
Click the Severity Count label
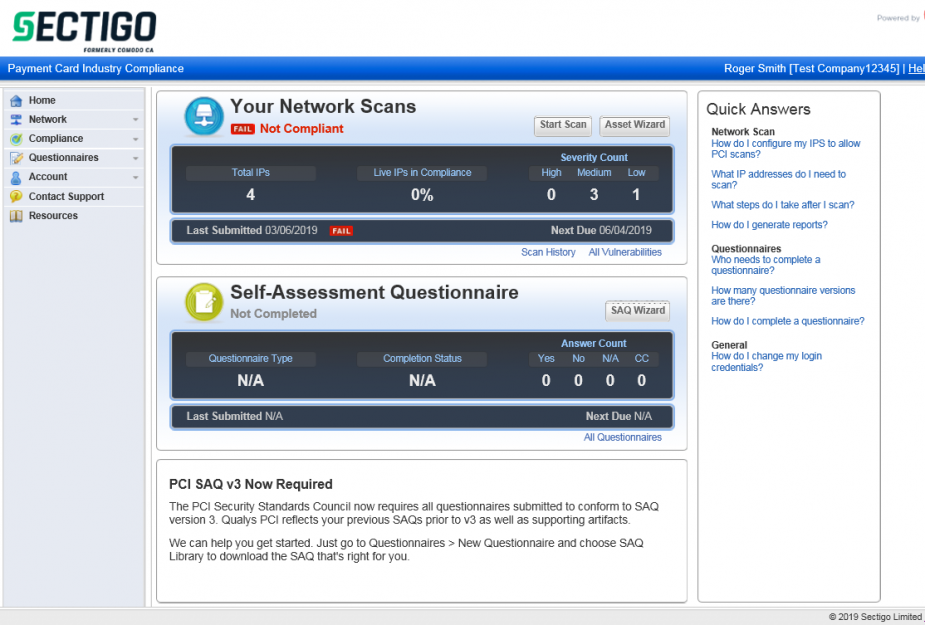click(593, 158)
